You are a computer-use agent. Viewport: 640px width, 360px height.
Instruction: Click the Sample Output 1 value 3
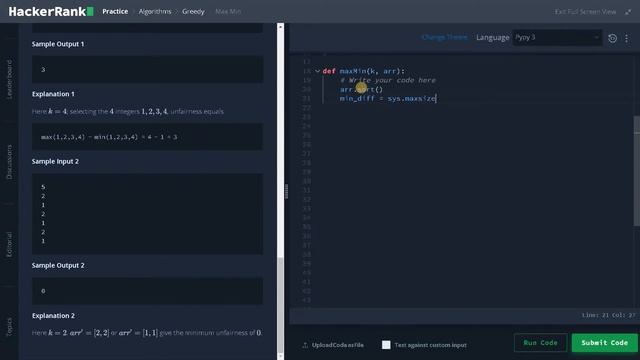coord(43,70)
